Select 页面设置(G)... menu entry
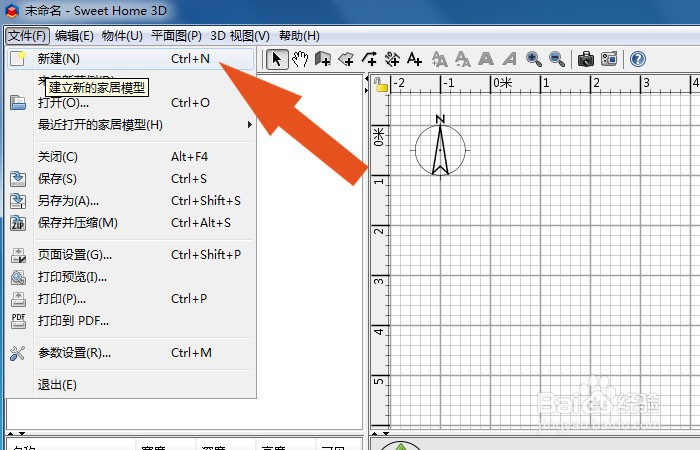700x450 pixels. (130, 255)
